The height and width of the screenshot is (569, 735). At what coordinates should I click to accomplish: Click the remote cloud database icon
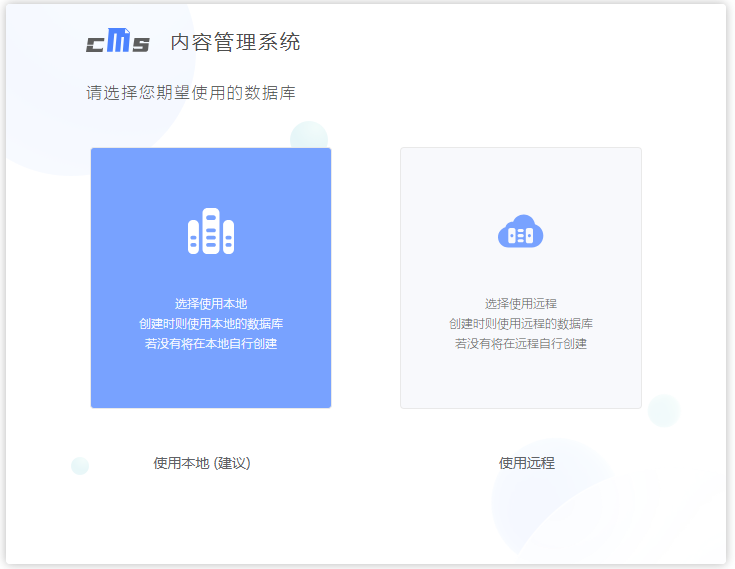click(520, 232)
